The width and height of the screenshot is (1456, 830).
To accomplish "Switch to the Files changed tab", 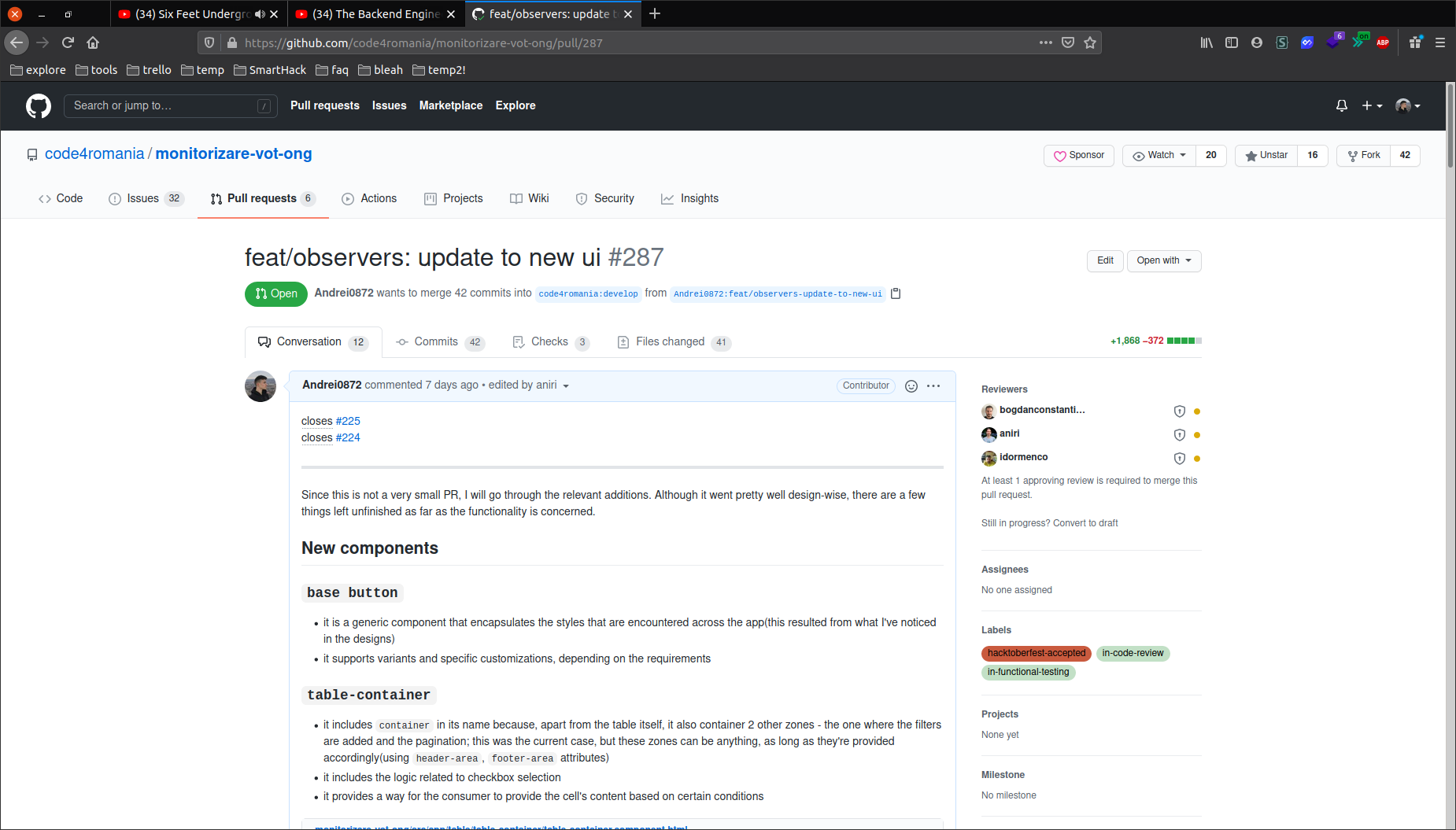I will [x=670, y=342].
